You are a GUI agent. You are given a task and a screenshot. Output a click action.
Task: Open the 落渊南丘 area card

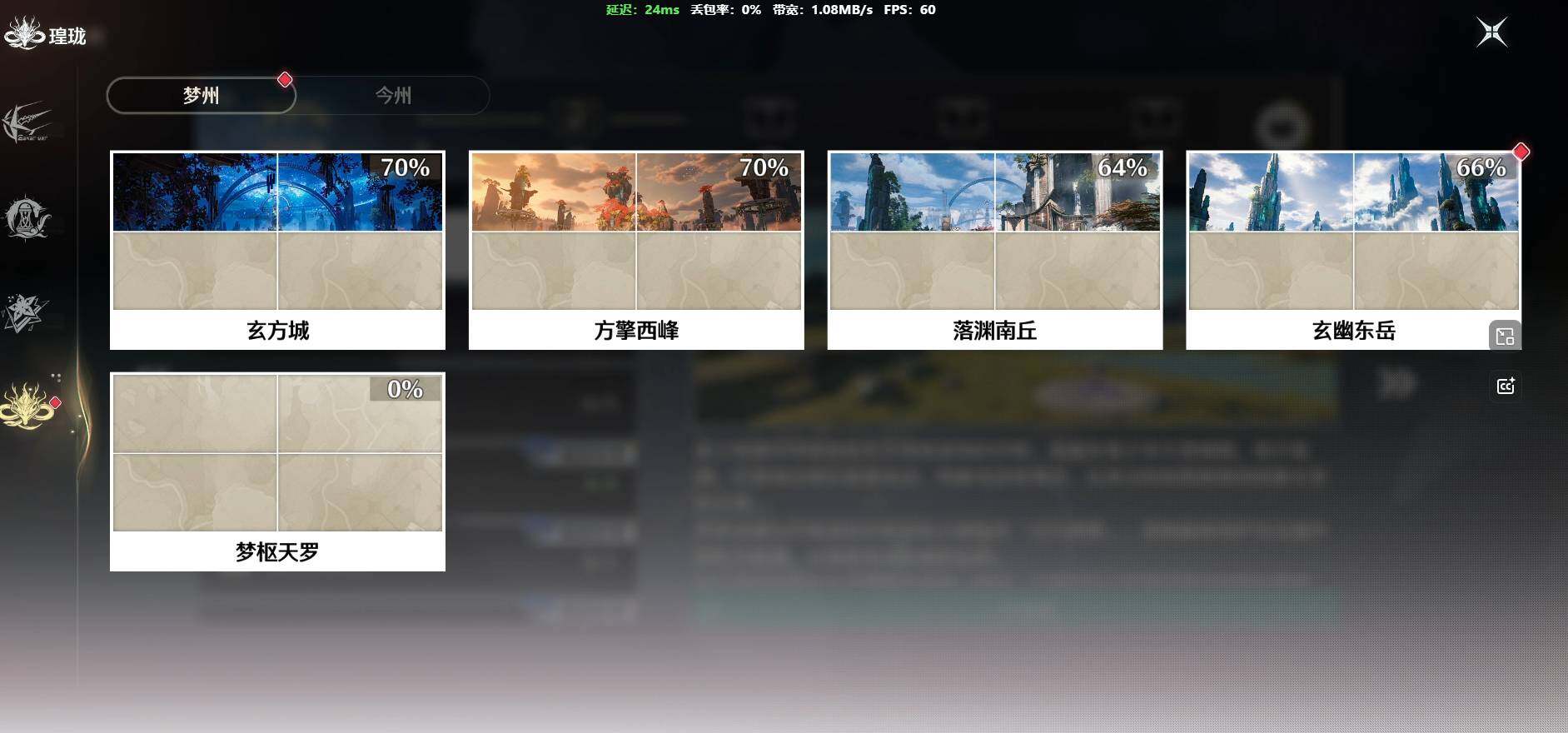(x=995, y=250)
